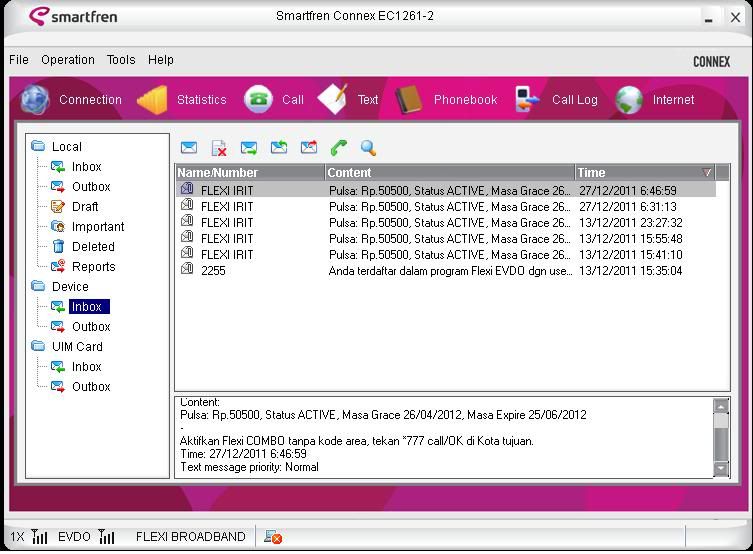Click the UIM Card folder icon

click(x=38, y=346)
